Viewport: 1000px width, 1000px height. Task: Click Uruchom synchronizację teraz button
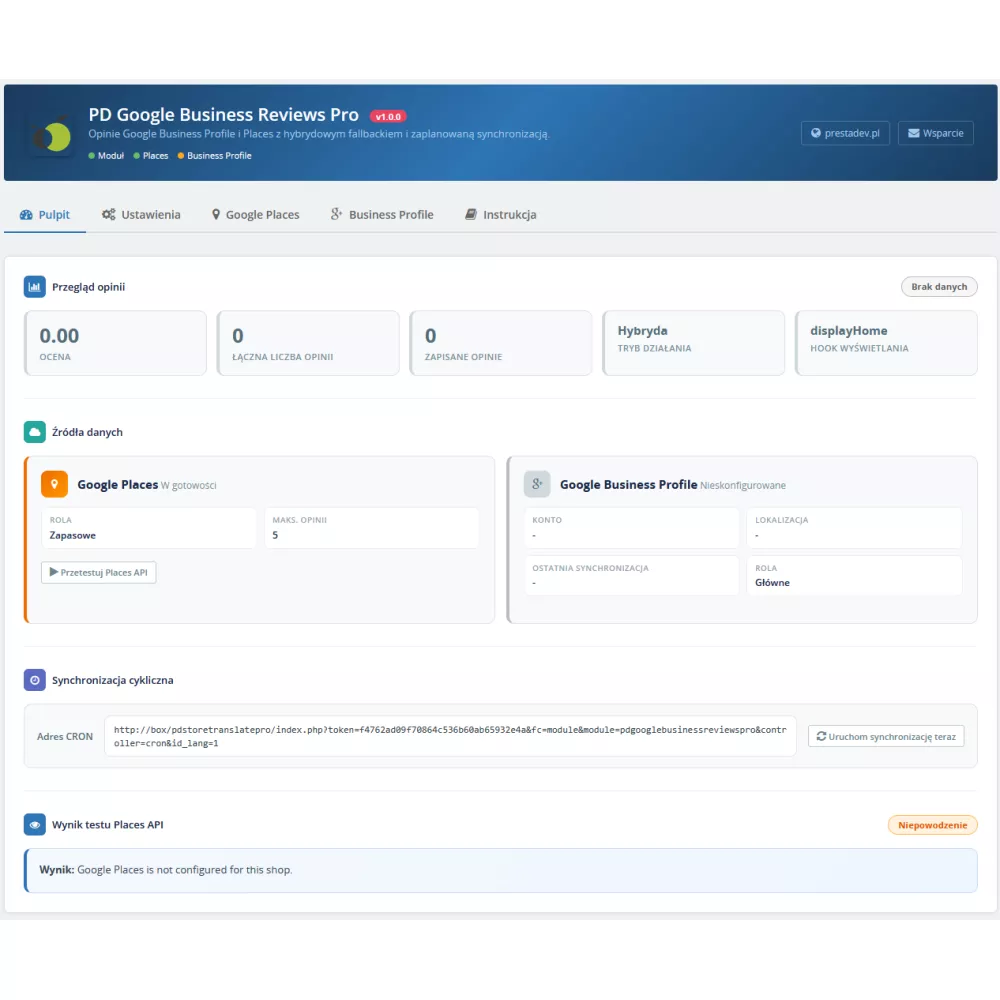(886, 736)
